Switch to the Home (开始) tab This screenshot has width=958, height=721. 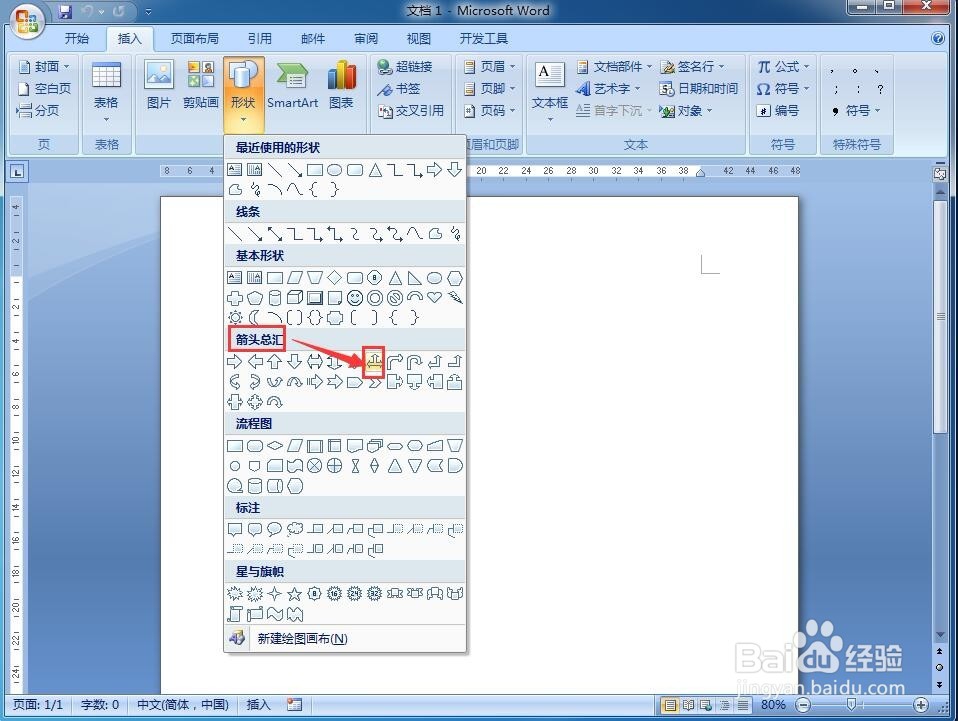point(77,38)
